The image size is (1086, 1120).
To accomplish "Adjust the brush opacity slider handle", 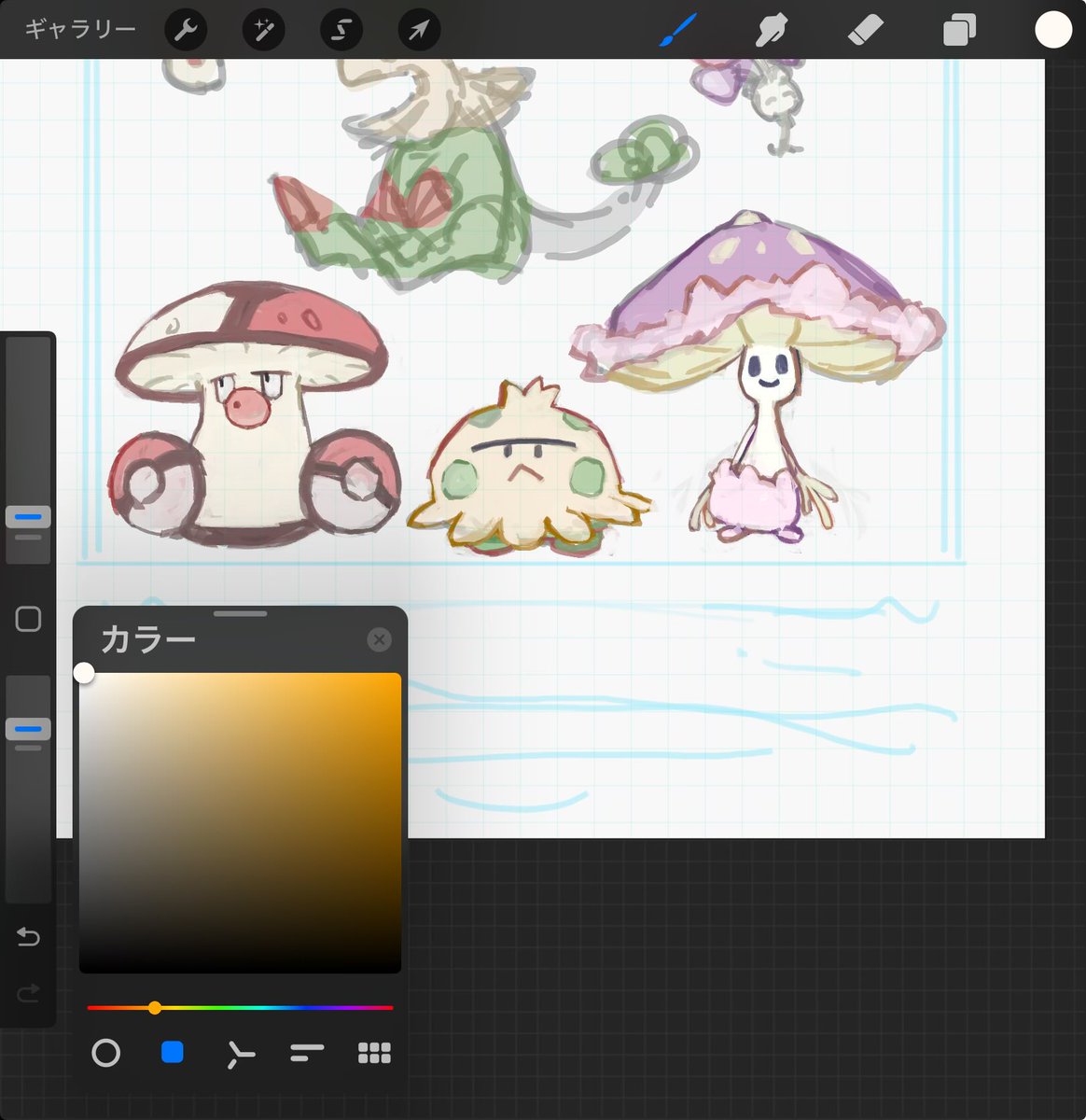I will (28, 728).
